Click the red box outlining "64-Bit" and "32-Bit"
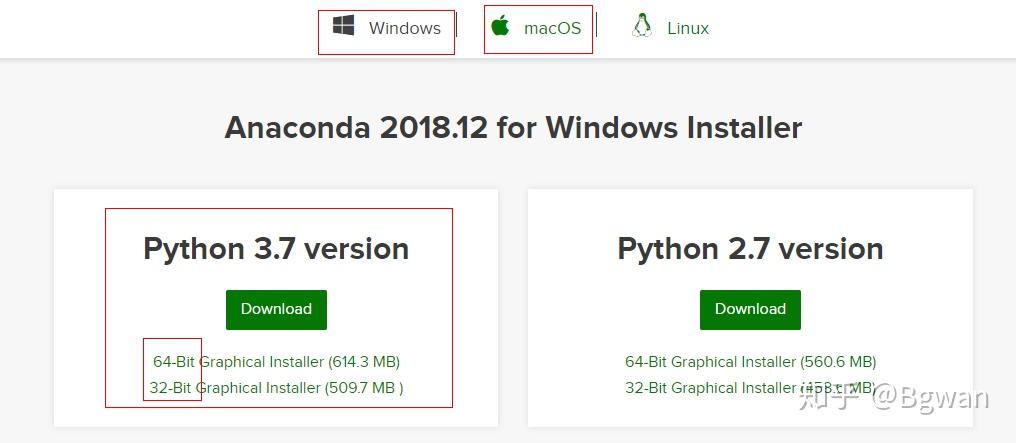Image resolution: width=1016 pixels, height=443 pixels. click(x=172, y=340)
